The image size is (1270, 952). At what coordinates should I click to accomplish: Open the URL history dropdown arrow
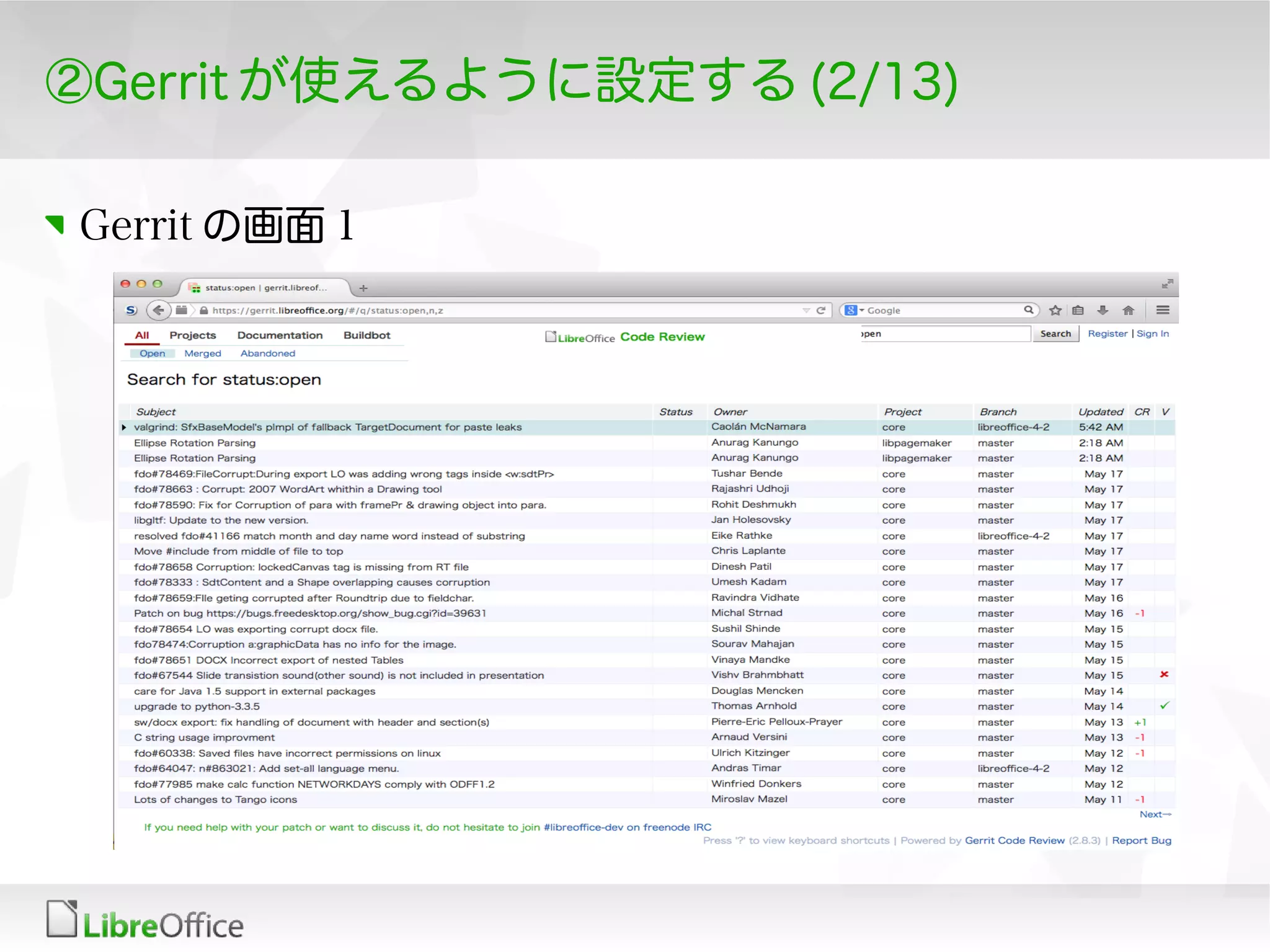806,310
